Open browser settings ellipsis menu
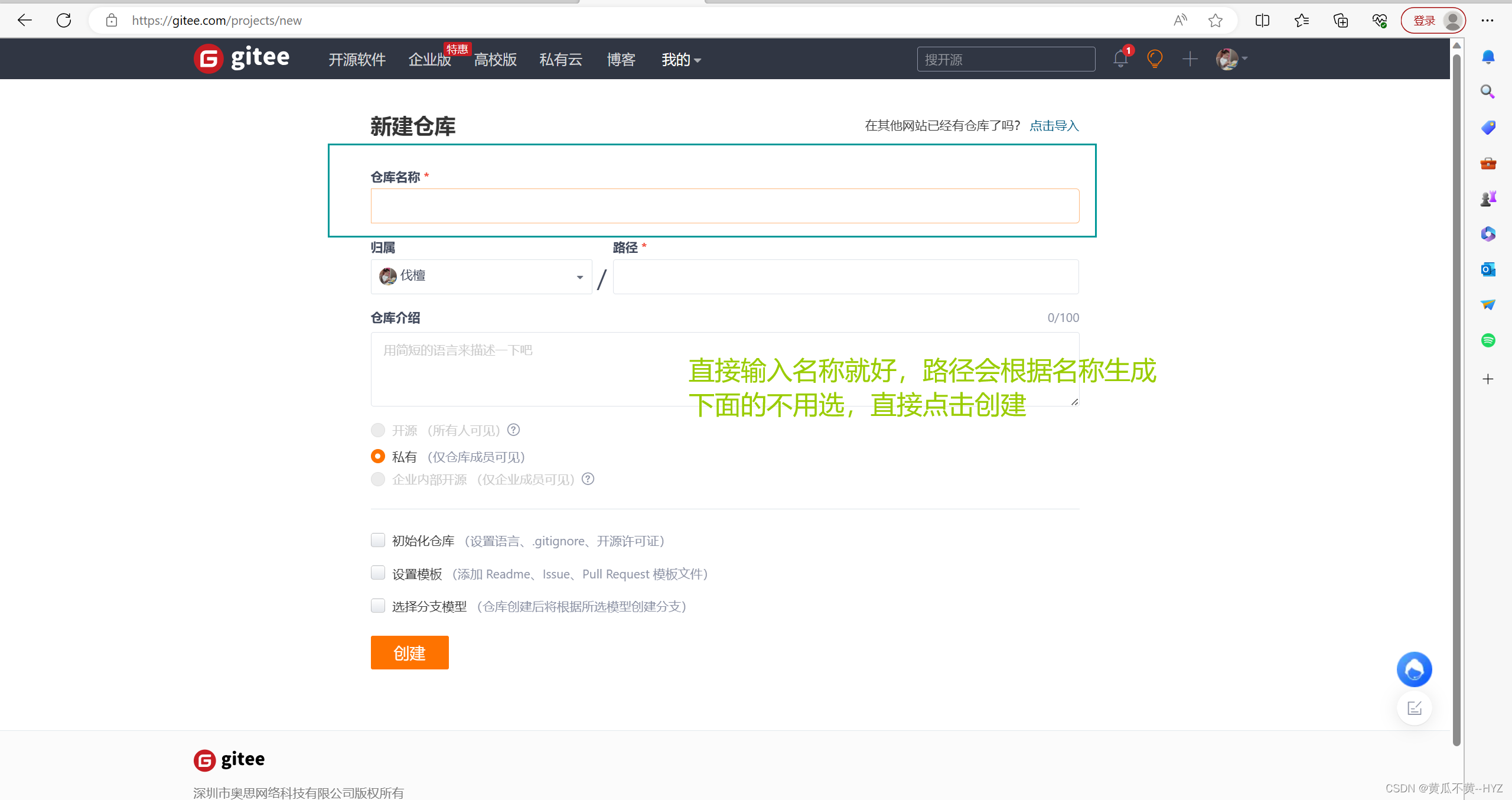The width and height of the screenshot is (1512, 800). (x=1487, y=21)
